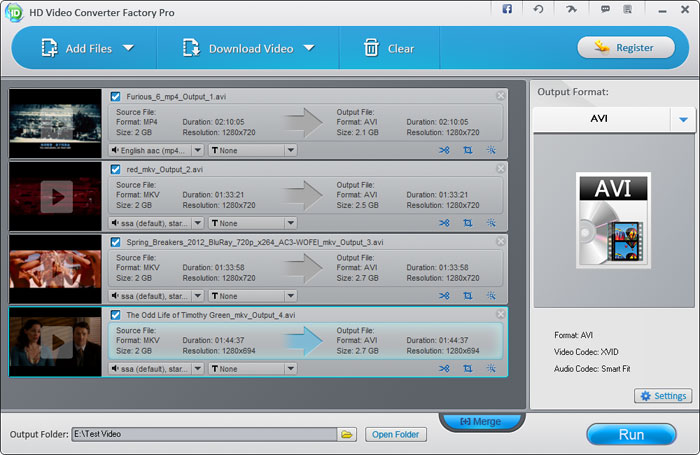Expand the Add Files dropdown arrow
The width and height of the screenshot is (700, 455).
[129, 48]
